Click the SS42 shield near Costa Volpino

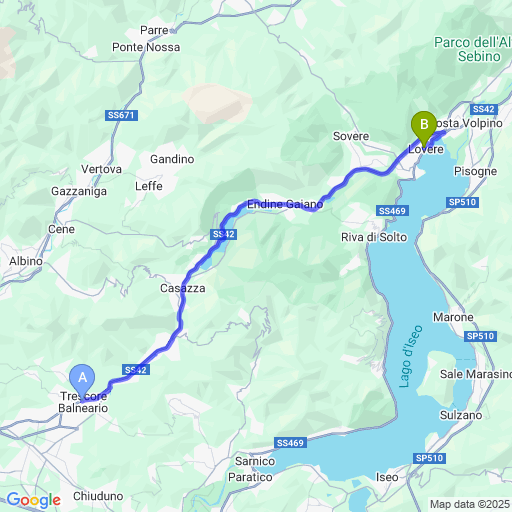click(x=484, y=109)
